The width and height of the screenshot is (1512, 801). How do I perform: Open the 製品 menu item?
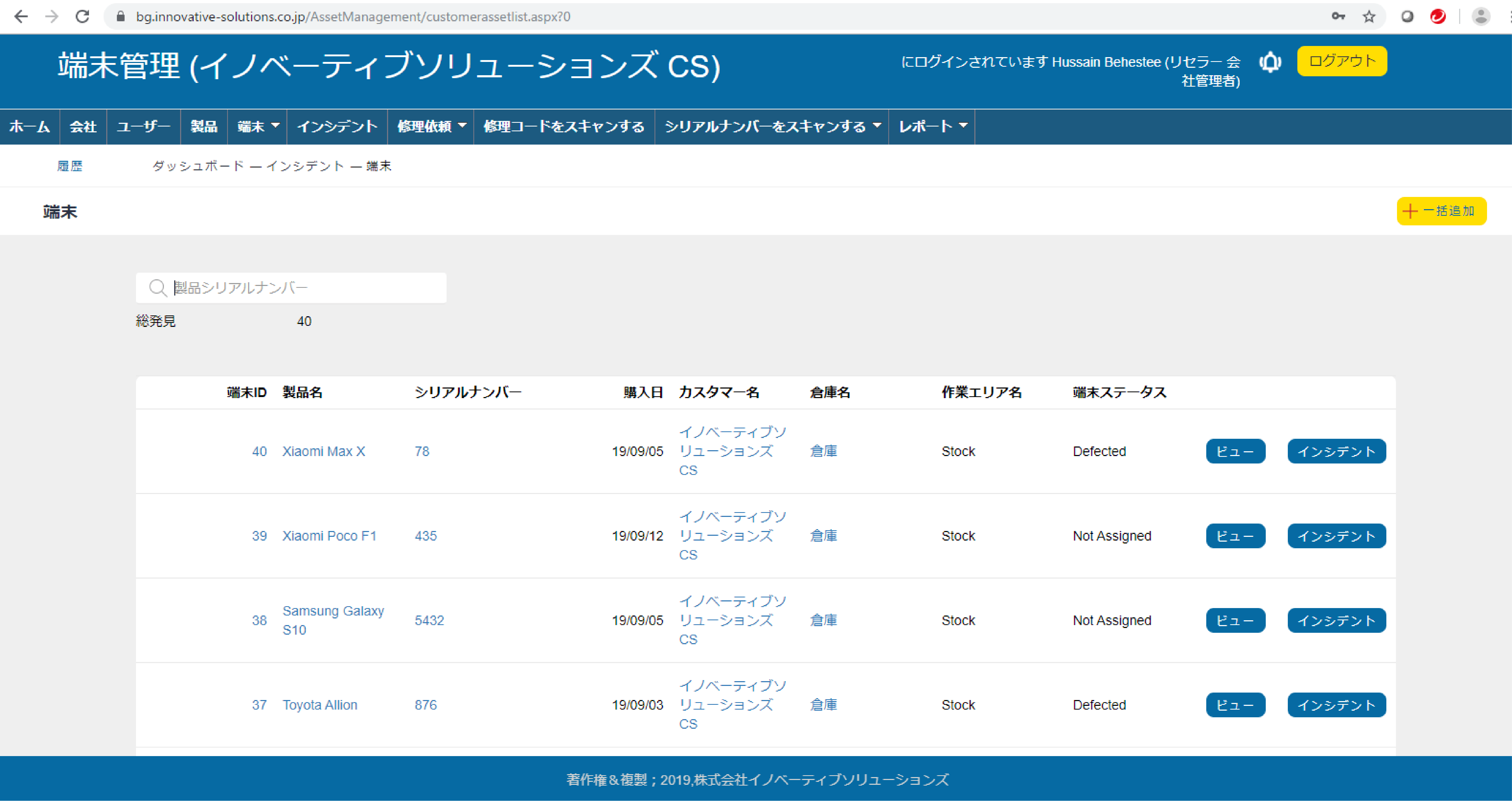pyautogui.click(x=204, y=127)
